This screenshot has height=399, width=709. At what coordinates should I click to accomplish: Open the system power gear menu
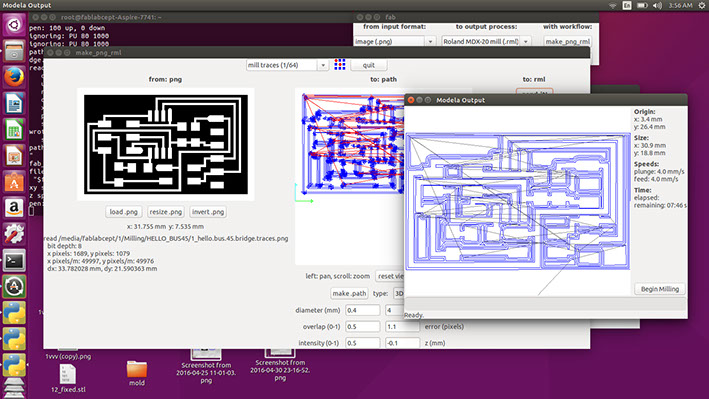coord(701,5)
